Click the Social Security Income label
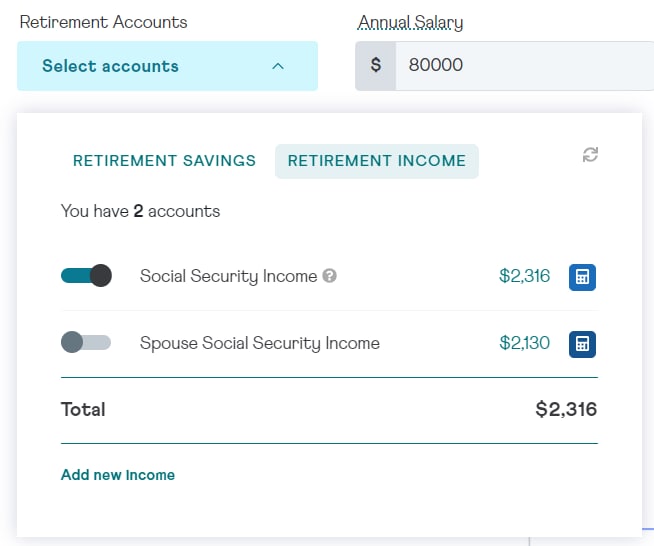654x546 pixels. [x=229, y=276]
